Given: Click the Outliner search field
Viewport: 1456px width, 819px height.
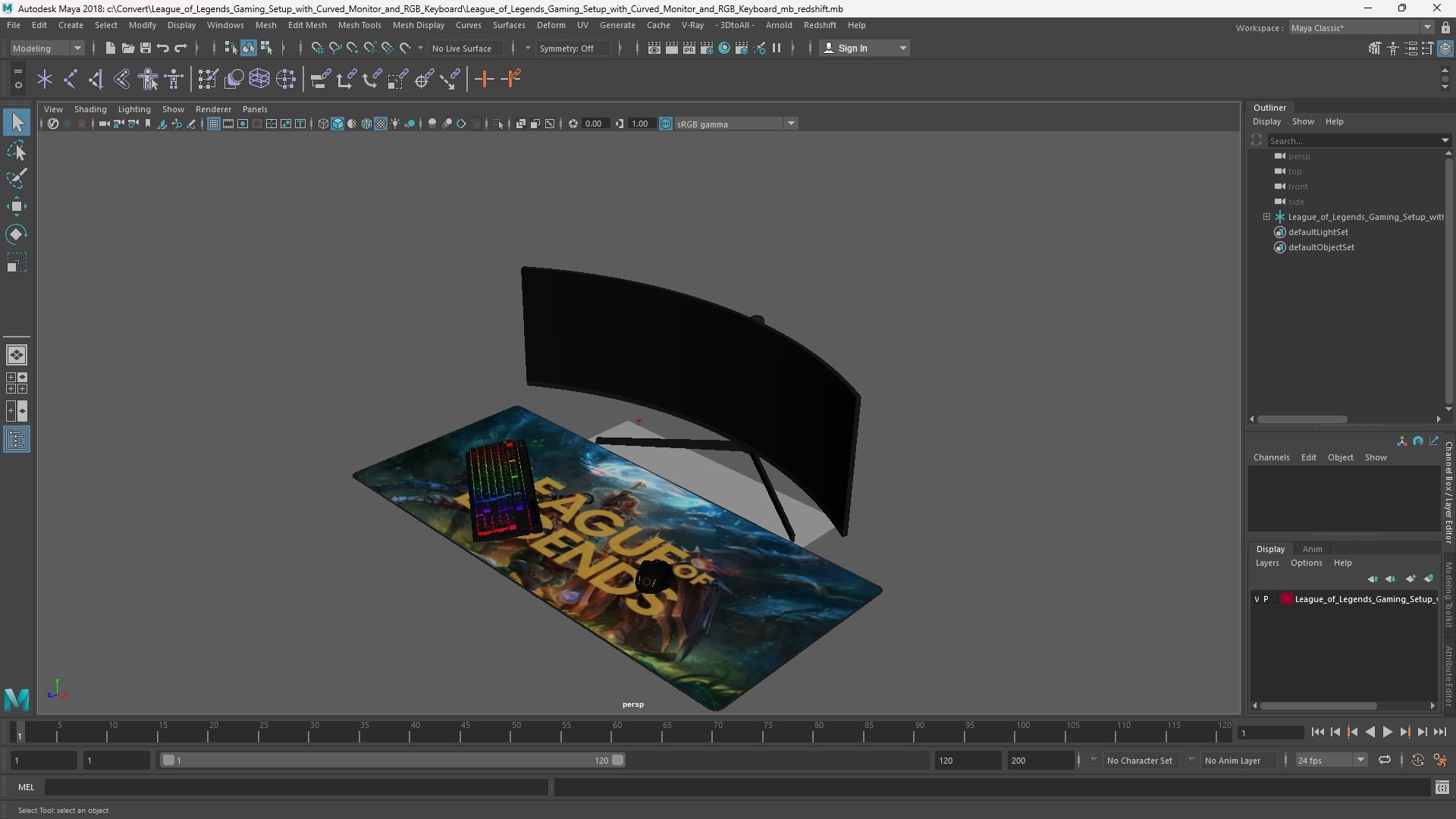Looking at the screenshot, I should tap(1354, 140).
